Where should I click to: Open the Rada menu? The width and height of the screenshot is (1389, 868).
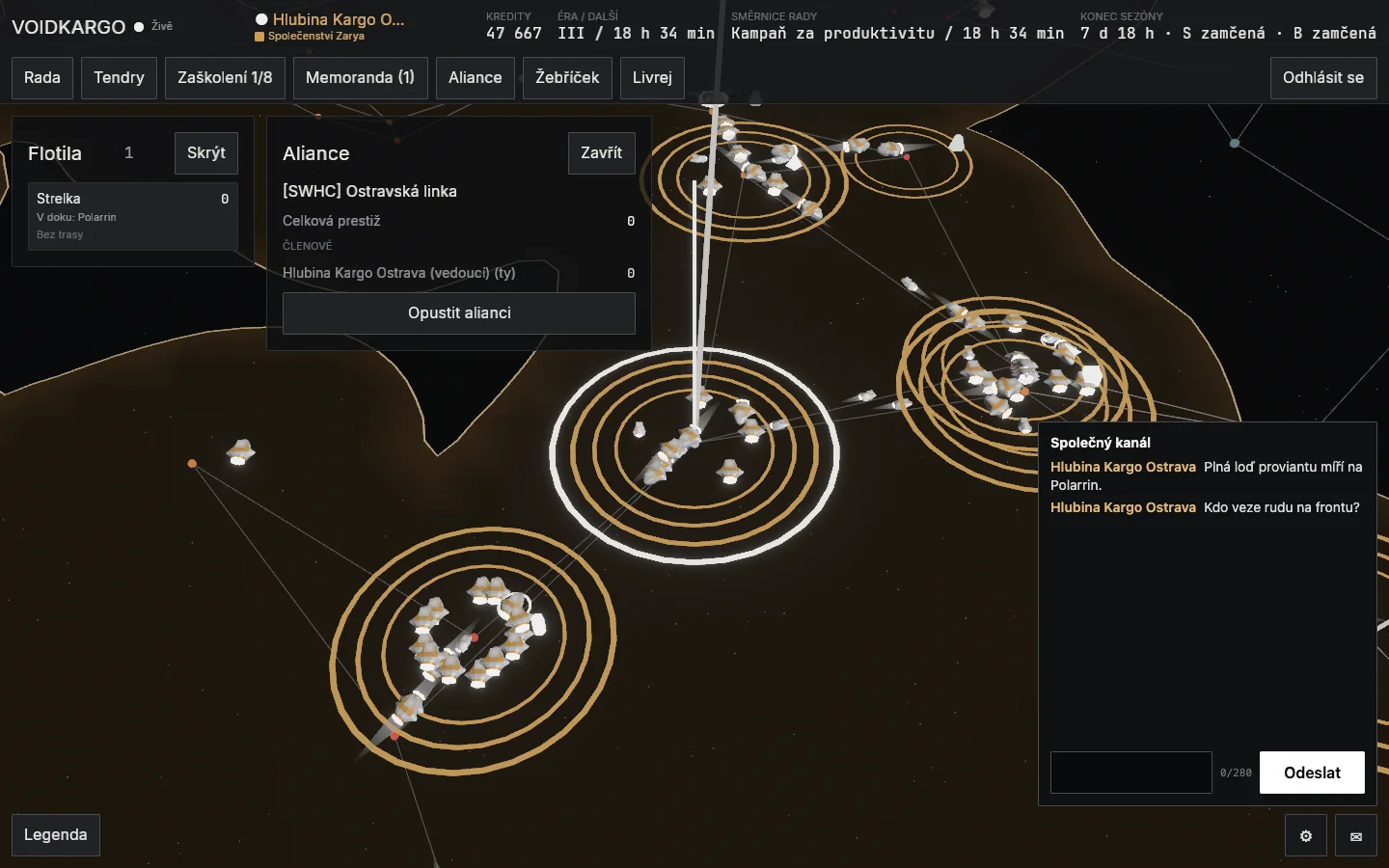42,78
